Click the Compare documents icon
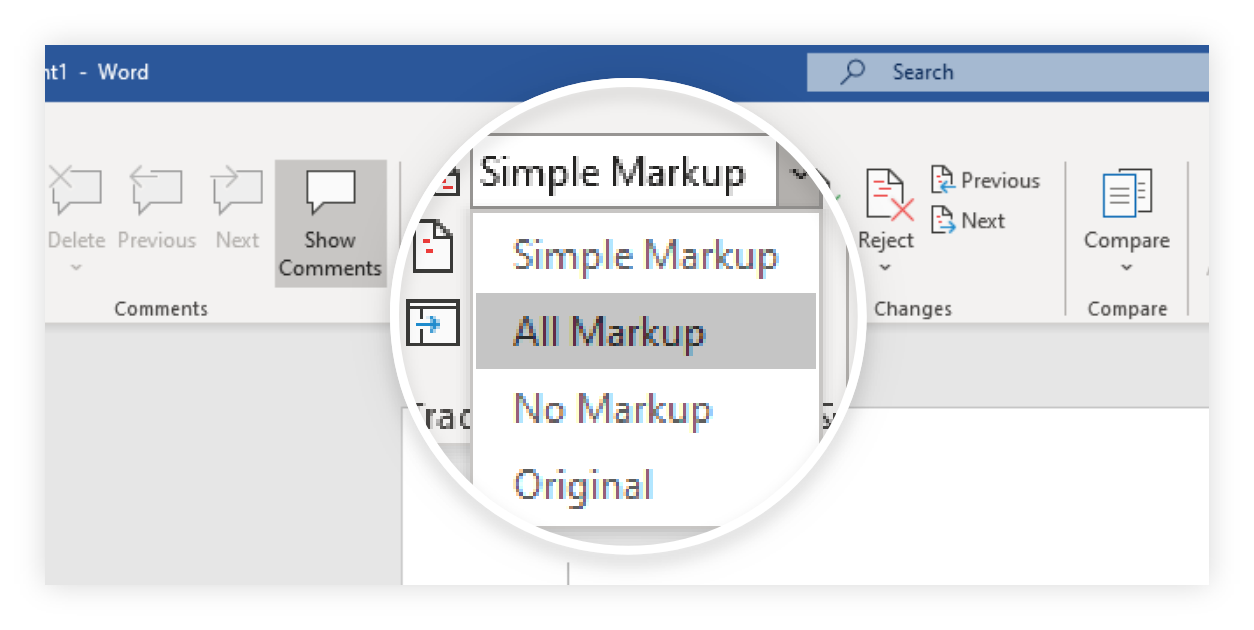Image resolution: width=1254 pixels, height=630 pixels. (1127, 195)
